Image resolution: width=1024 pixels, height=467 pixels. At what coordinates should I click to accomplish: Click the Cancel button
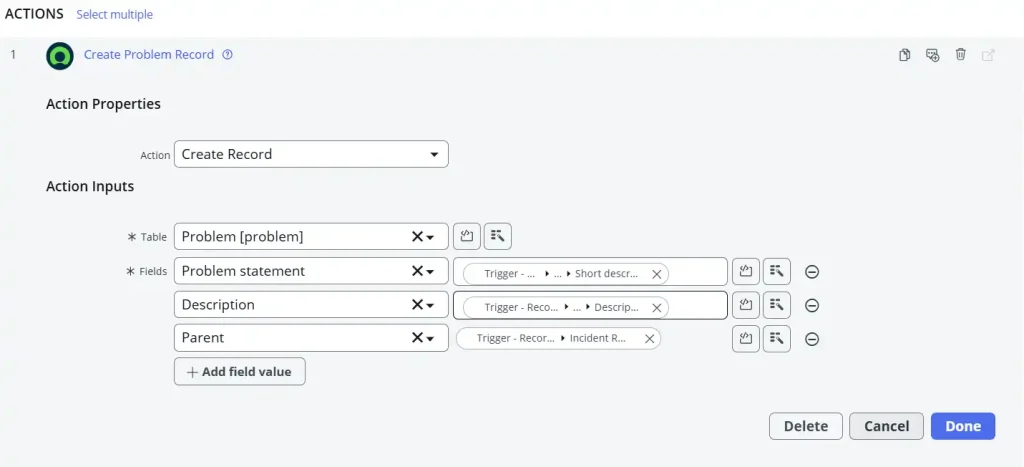[886, 426]
